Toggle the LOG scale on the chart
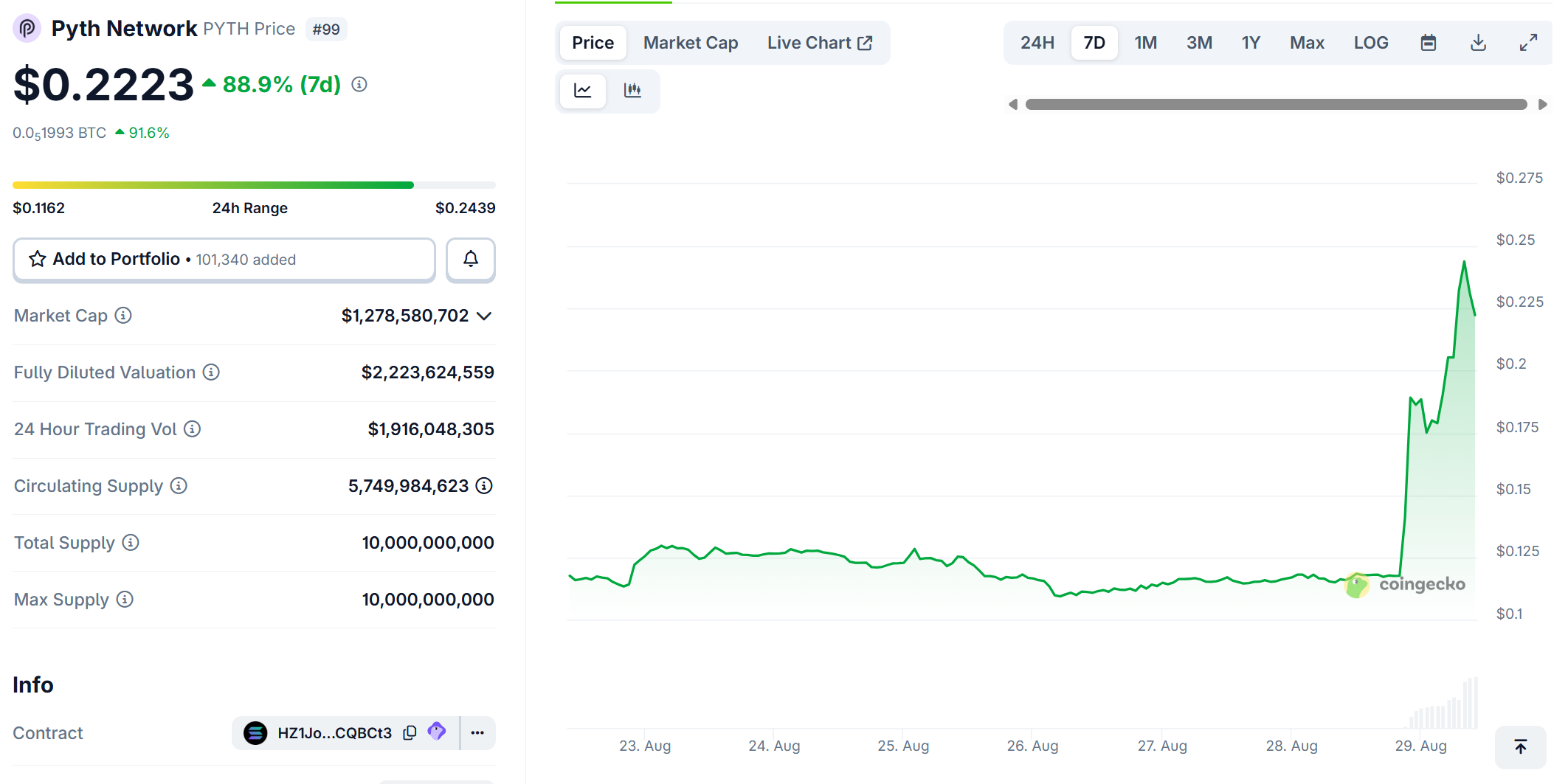The image size is (1568, 784). click(1370, 43)
